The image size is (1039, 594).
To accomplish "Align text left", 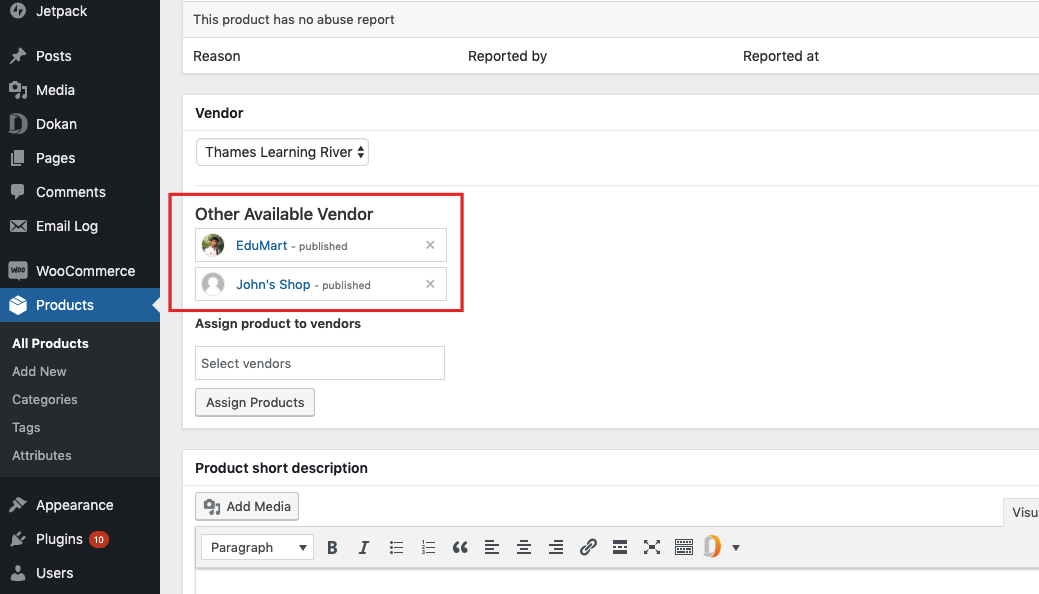I will click(492, 548).
